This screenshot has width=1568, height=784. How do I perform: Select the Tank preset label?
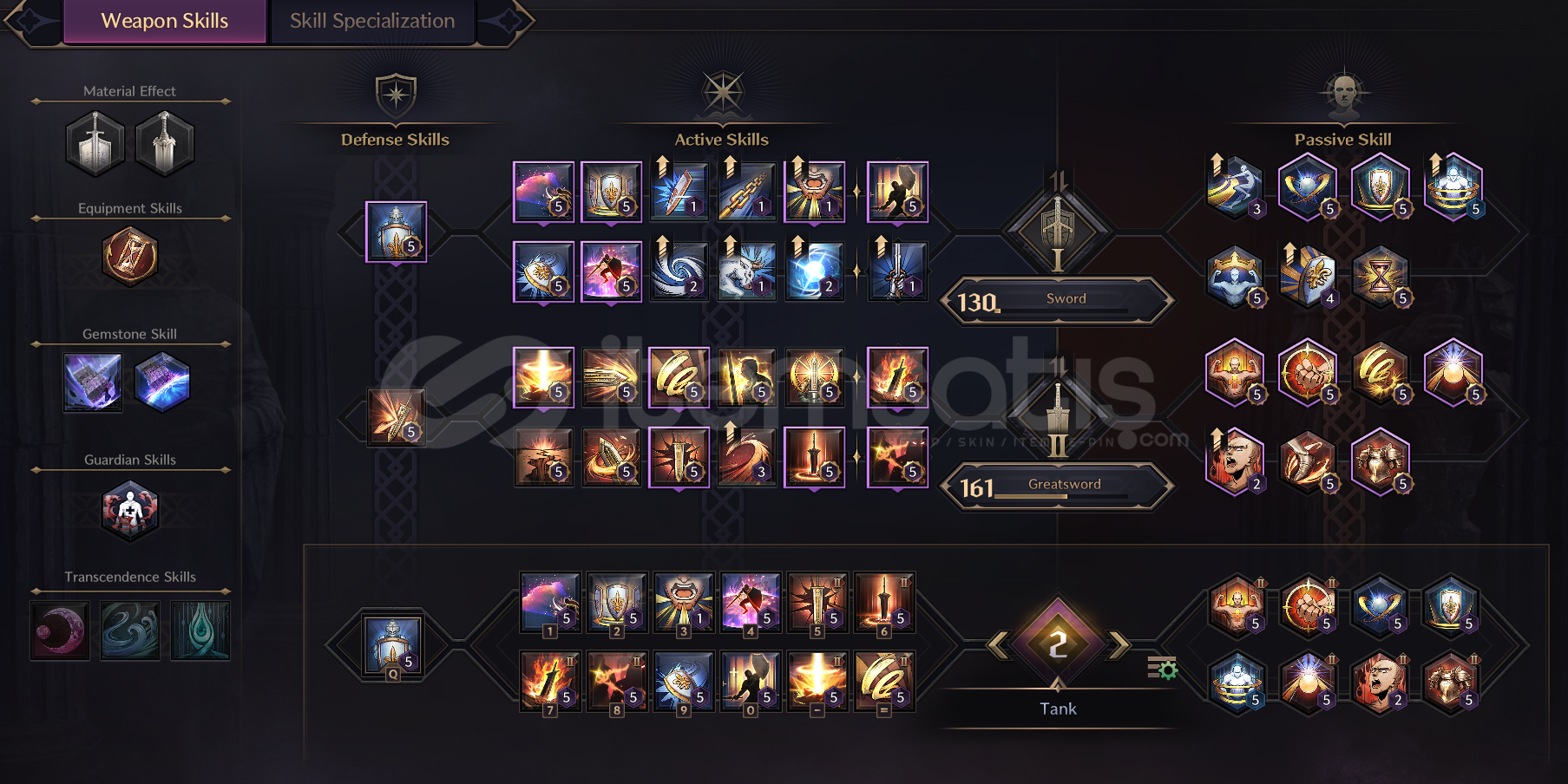[1058, 709]
